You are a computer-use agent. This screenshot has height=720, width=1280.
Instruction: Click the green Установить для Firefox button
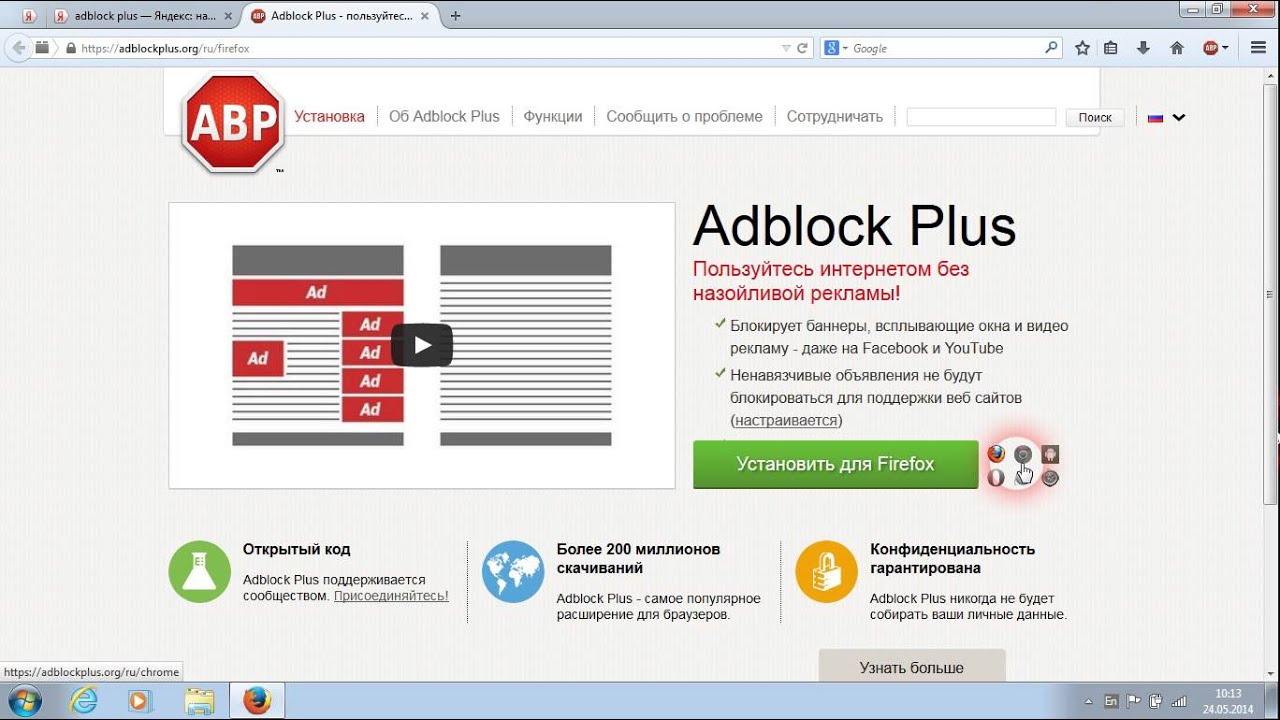835,464
